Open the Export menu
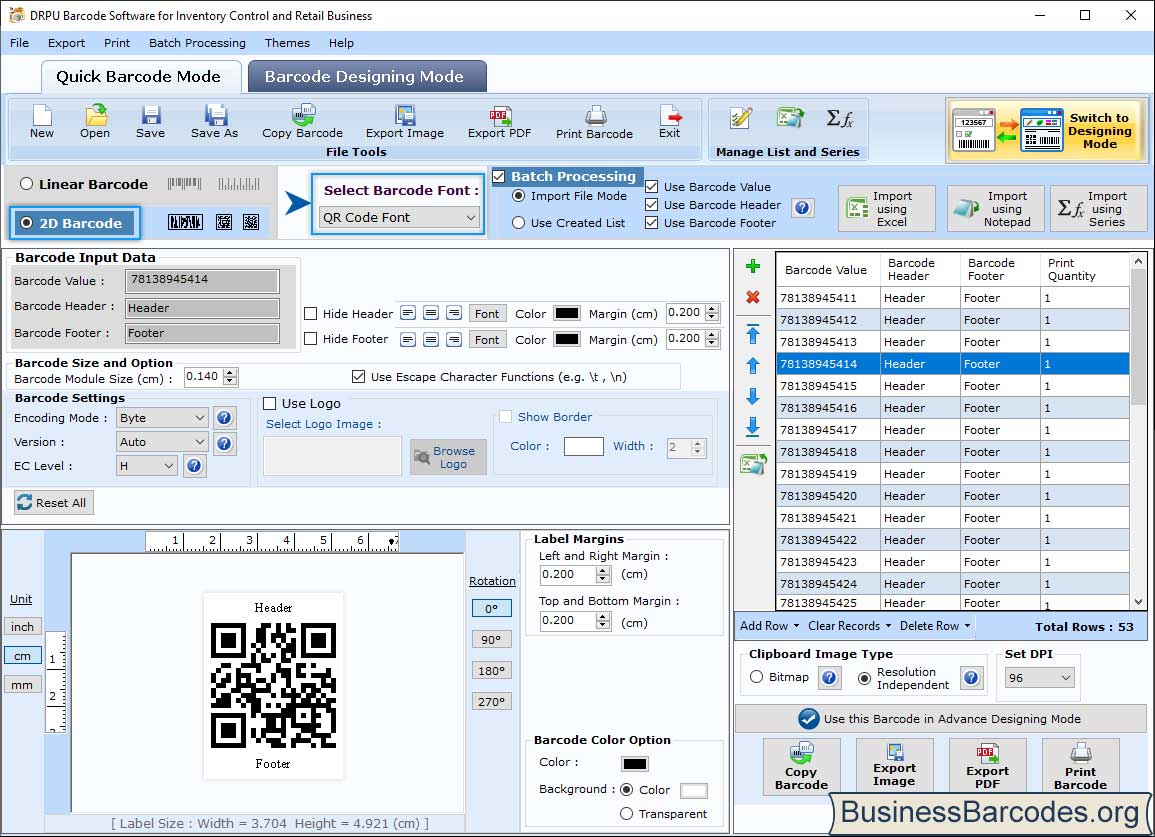1155x837 pixels. (x=66, y=43)
